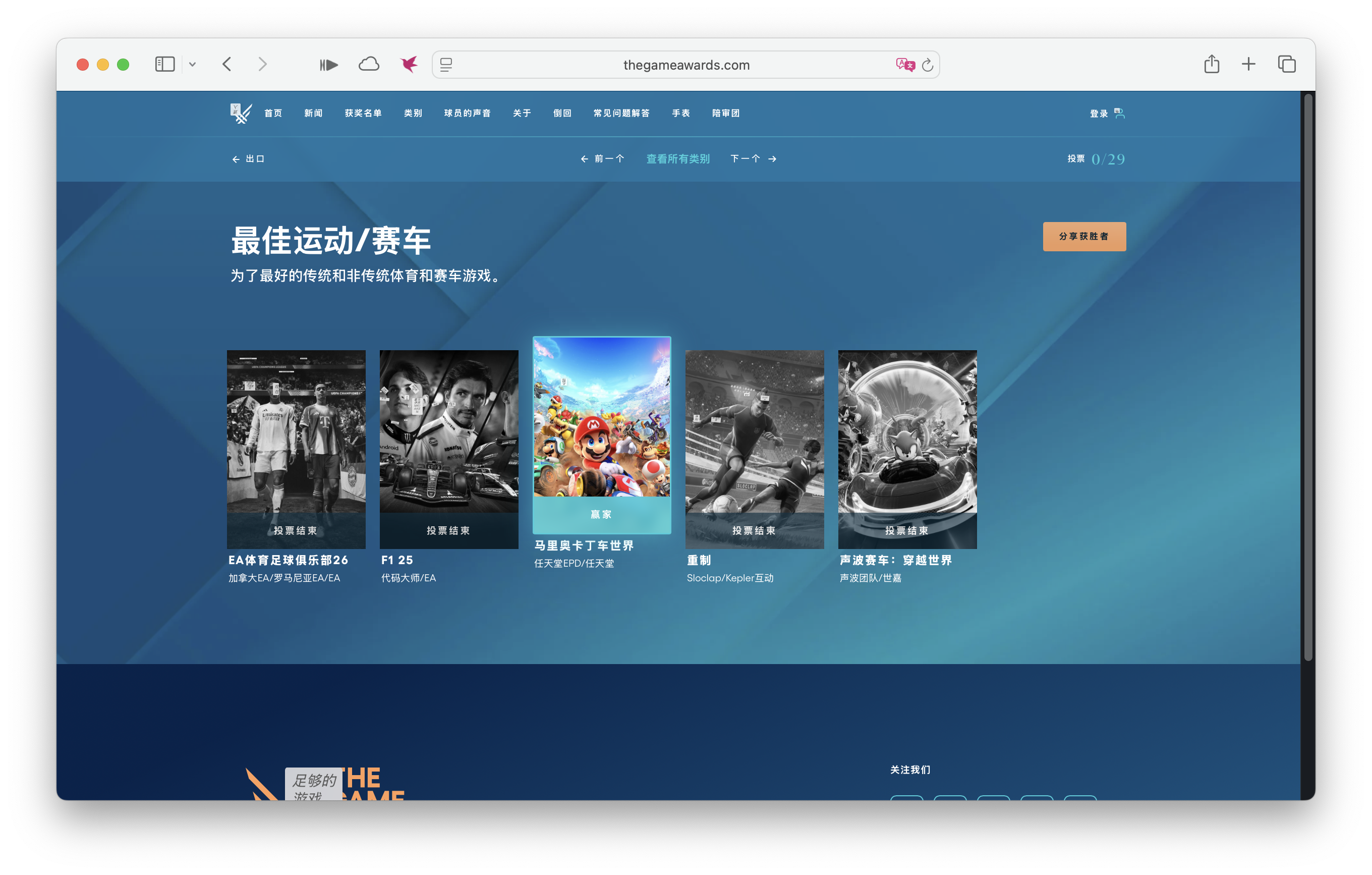Open the chevron dropdown next to the sidebar button
Image resolution: width=1372 pixels, height=875 pixels.
pyautogui.click(x=194, y=64)
